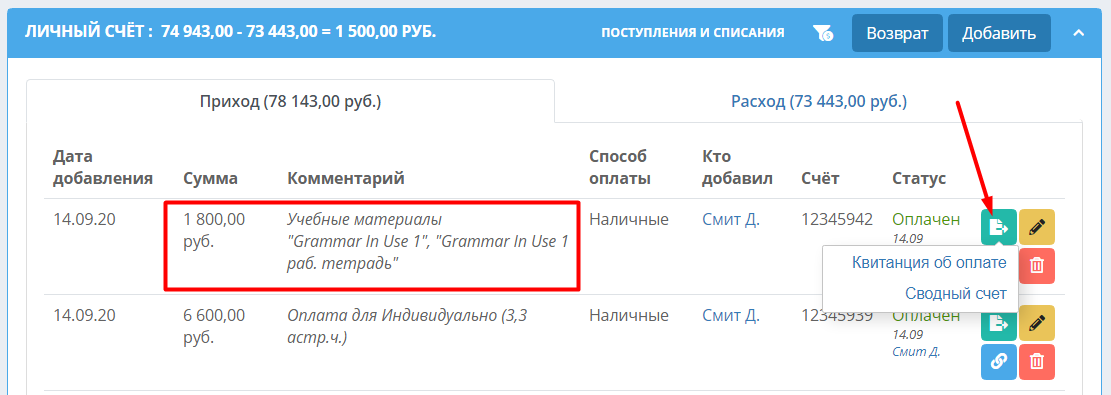Delete the 1 800,00 руб. payment with trash icon
The image size is (1111, 395).
coord(1037,265)
